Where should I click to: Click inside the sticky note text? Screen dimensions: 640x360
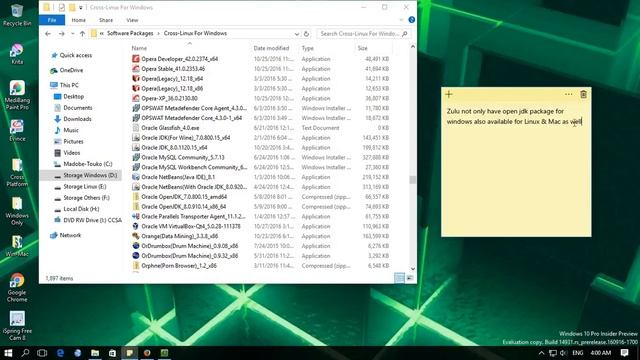514,116
